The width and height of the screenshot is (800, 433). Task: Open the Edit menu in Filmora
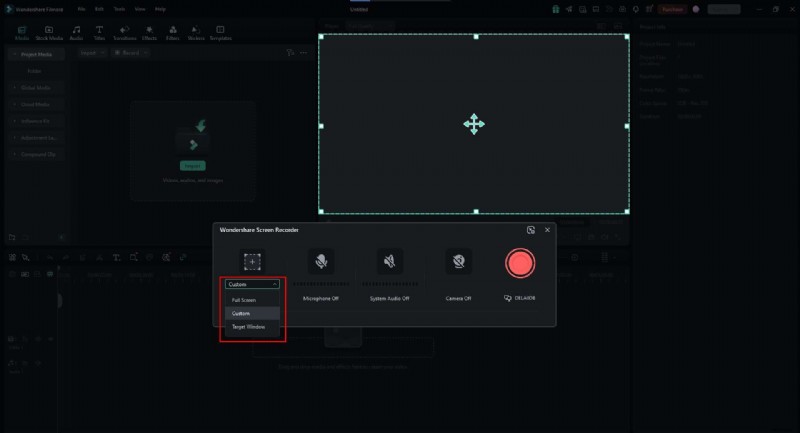99,9
